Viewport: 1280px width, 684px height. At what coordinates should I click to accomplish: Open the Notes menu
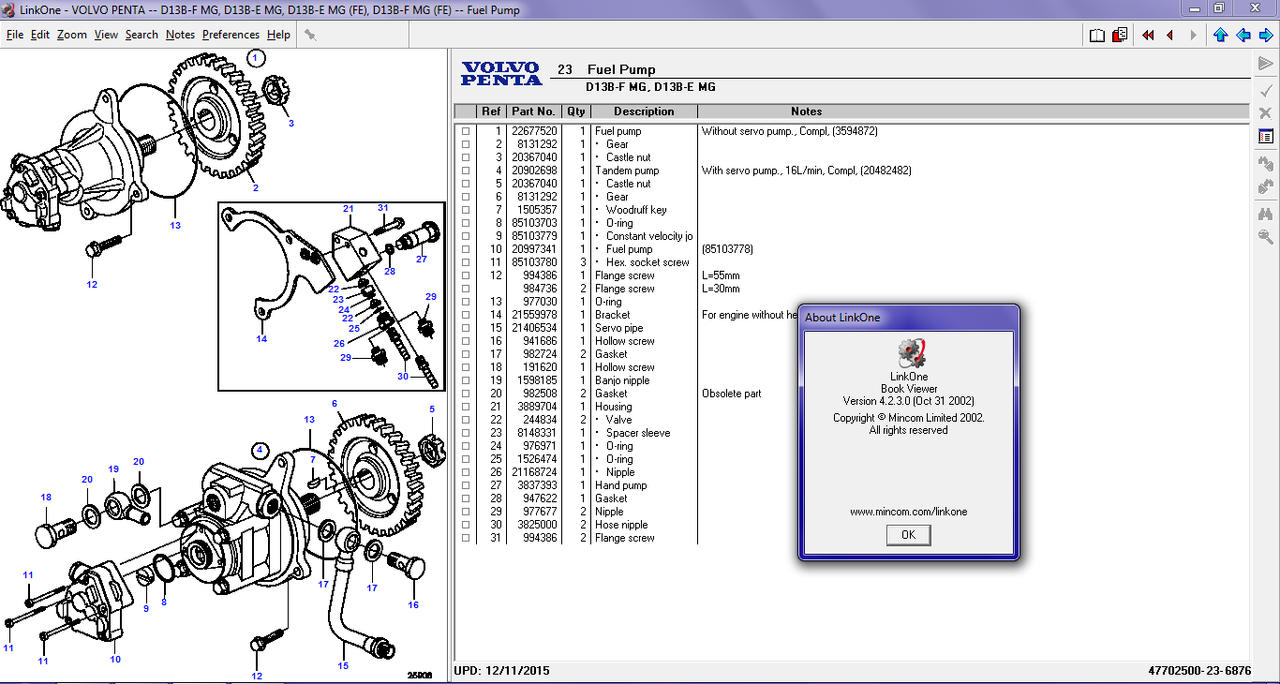click(x=180, y=34)
